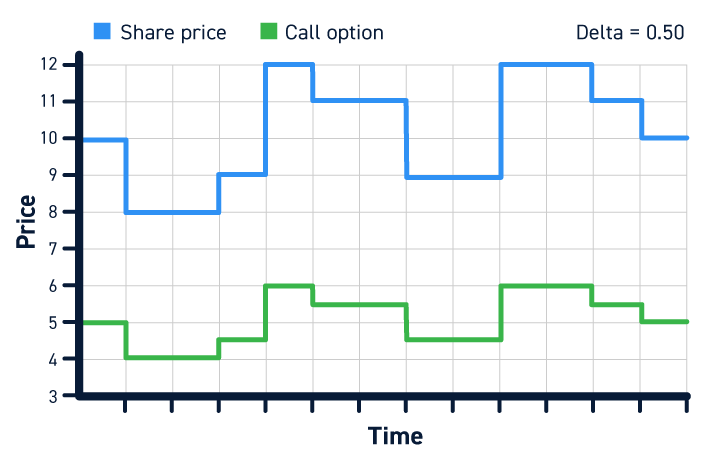Click the 9 label on price axis
Image resolution: width=708 pixels, height=463 pixels.
coord(53,175)
